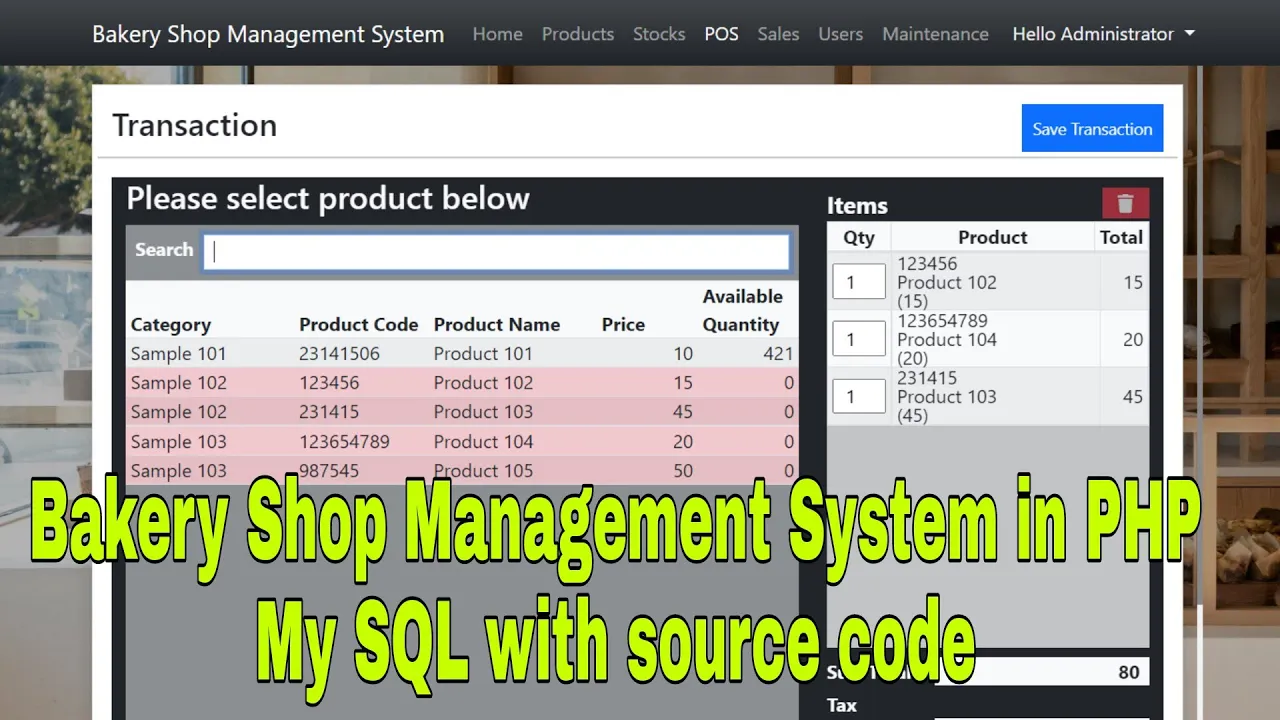The height and width of the screenshot is (720, 1280).
Task: Click available quantity value 421
Action: tap(777, 353)
